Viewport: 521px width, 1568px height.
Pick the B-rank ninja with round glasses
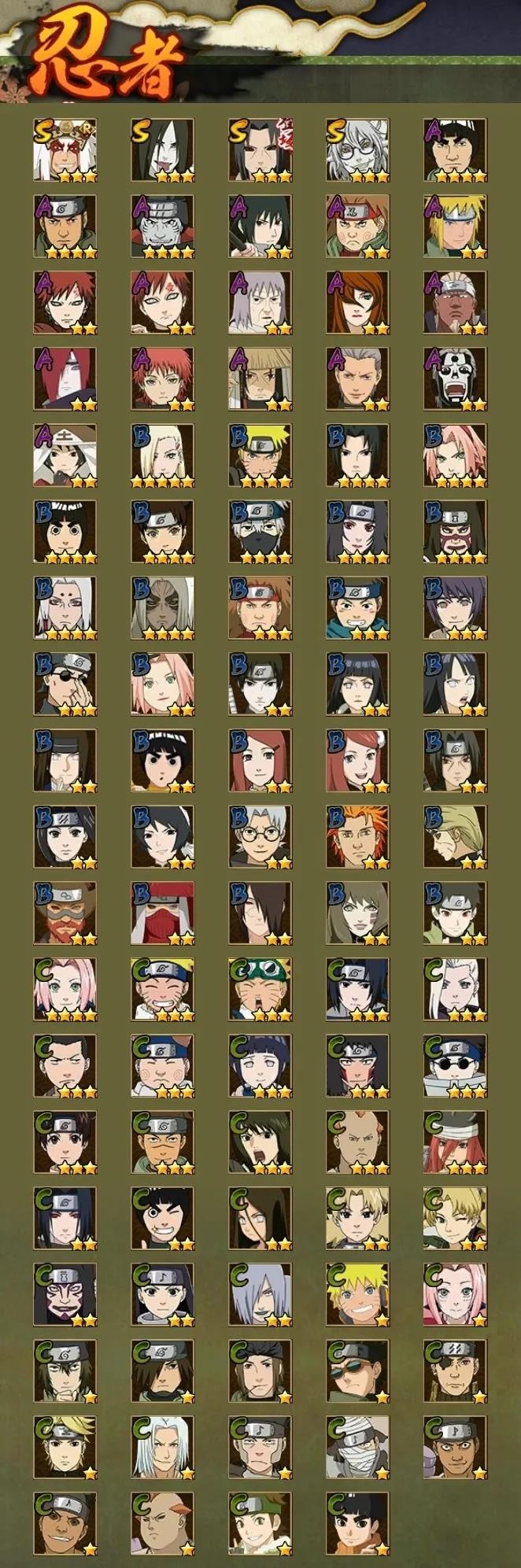(260, 837)
